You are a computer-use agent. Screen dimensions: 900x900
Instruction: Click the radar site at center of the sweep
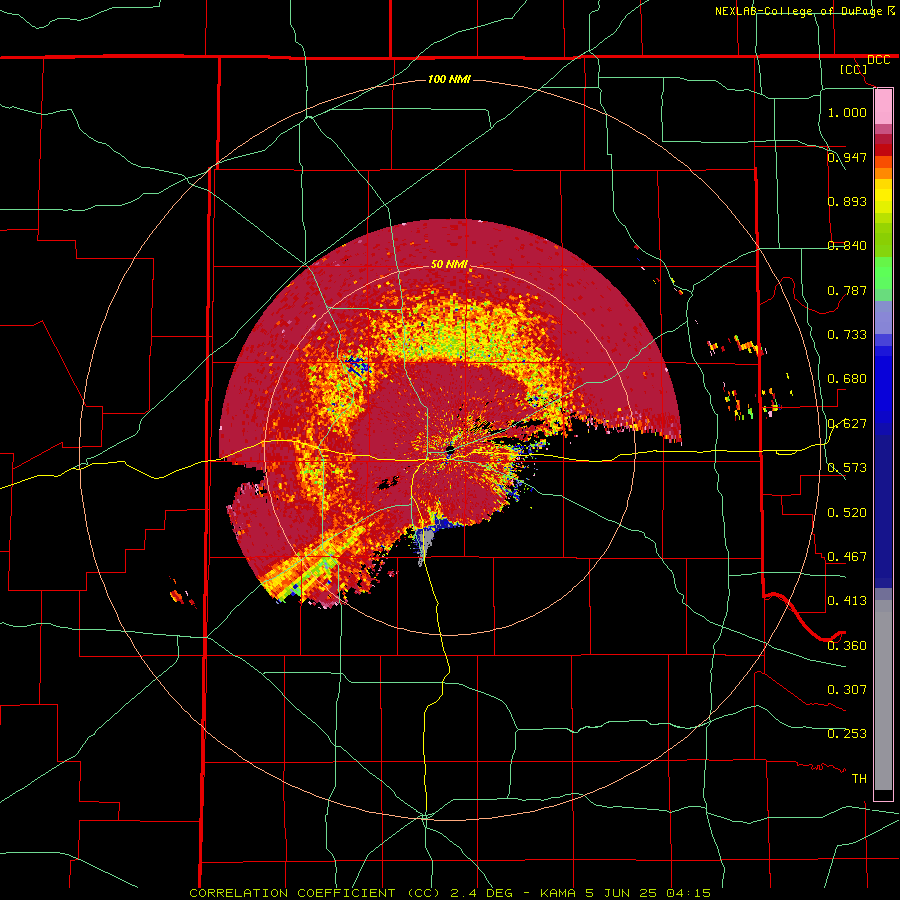coord(450,450)
